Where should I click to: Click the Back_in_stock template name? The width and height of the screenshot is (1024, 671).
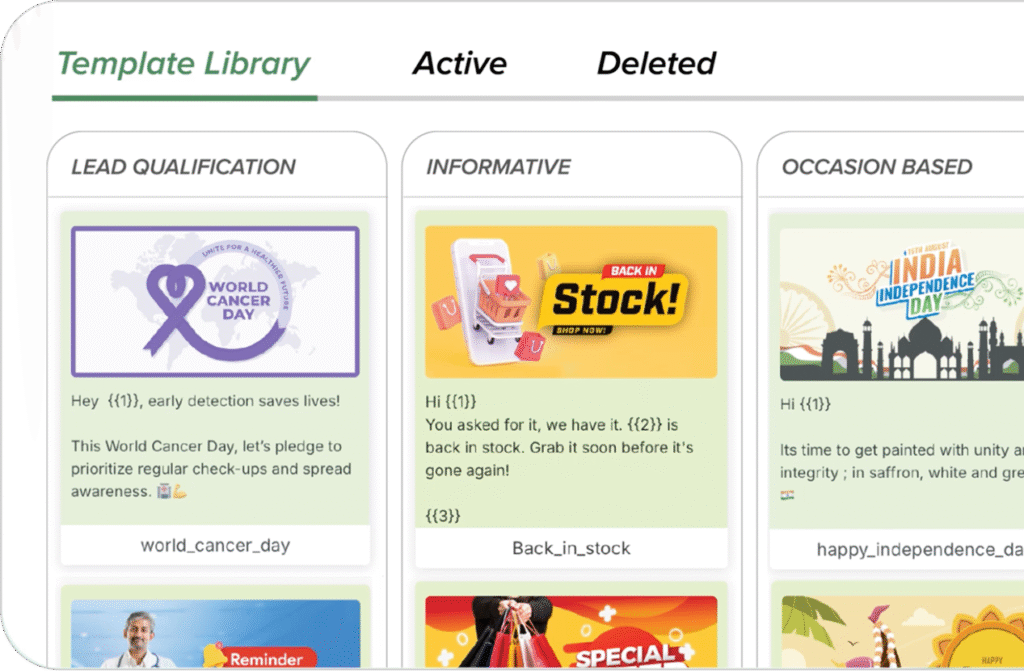pyautogui.click(x=571, y=548)
